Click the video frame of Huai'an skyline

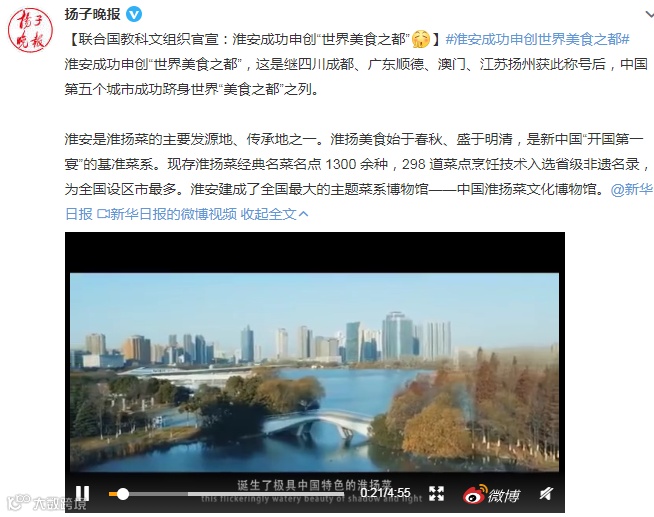(x=314, y=372)
